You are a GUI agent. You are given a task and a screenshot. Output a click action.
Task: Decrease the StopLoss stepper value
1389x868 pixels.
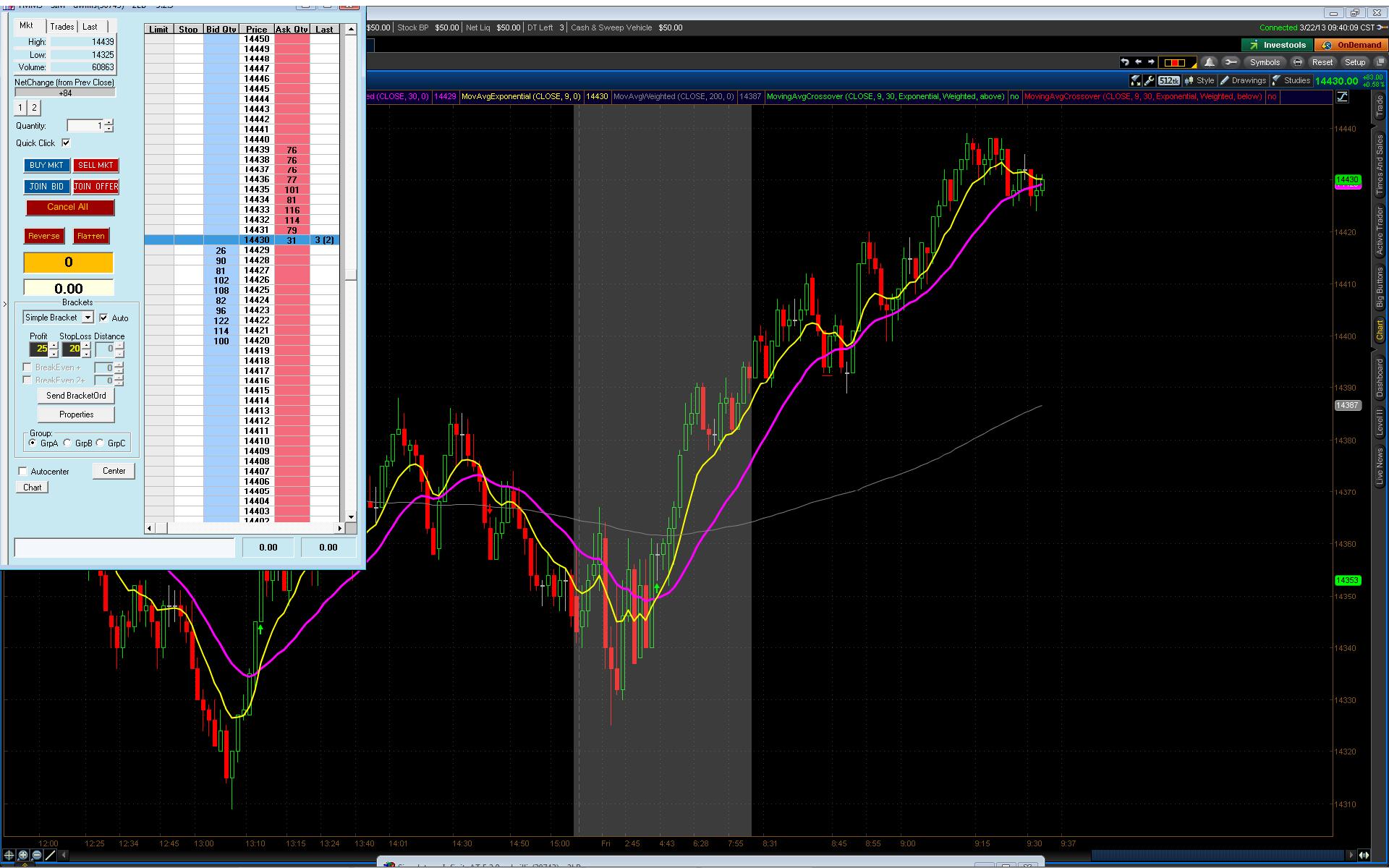coord(86,354)
